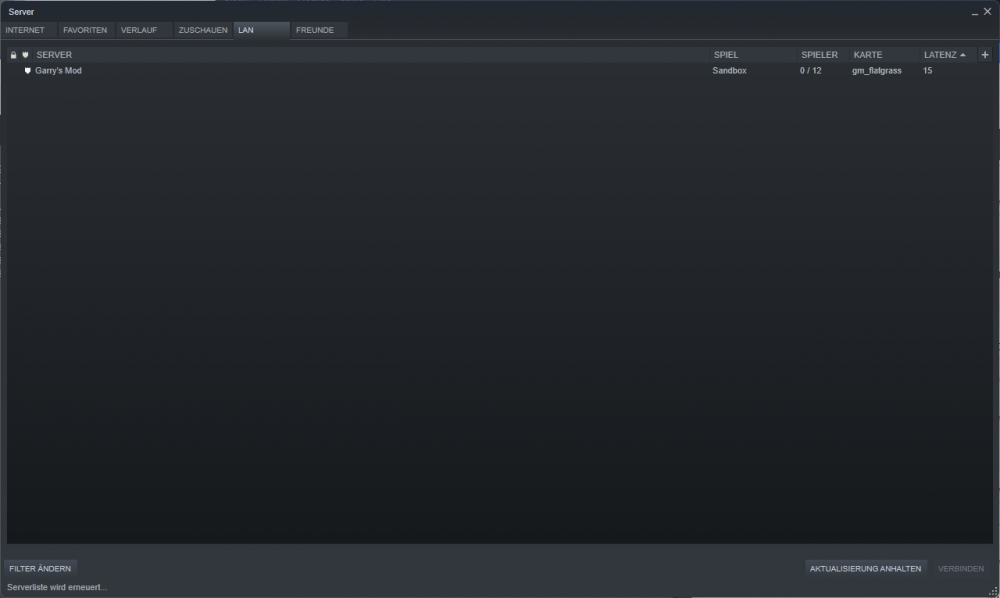The image size is (1000, 598).
Task: Sort by VAC shield icon column
Action: (x=26, y=55)
